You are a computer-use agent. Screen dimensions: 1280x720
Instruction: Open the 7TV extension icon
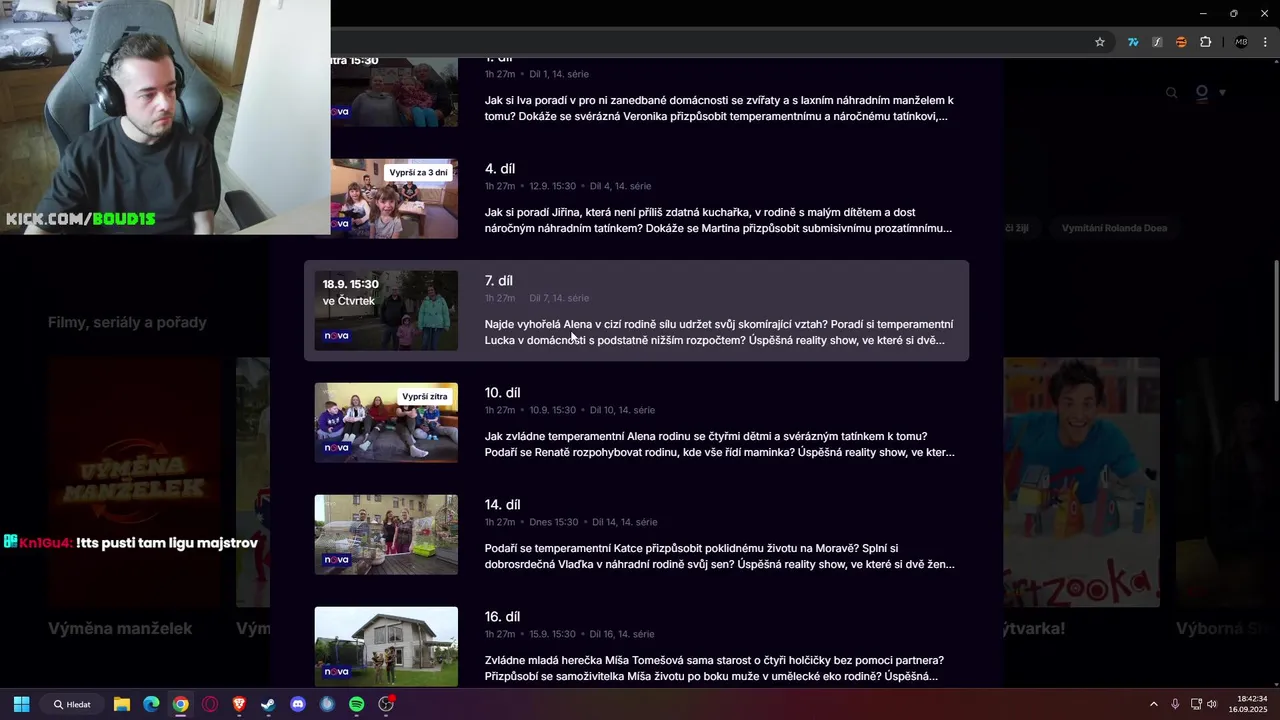pos(1133,42)
